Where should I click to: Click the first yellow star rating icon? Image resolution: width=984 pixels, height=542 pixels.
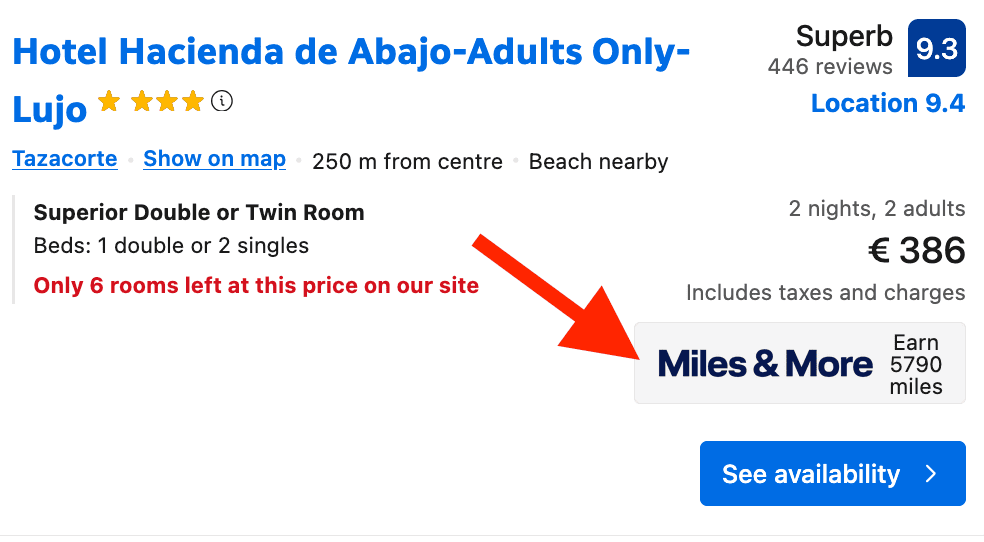109,101
